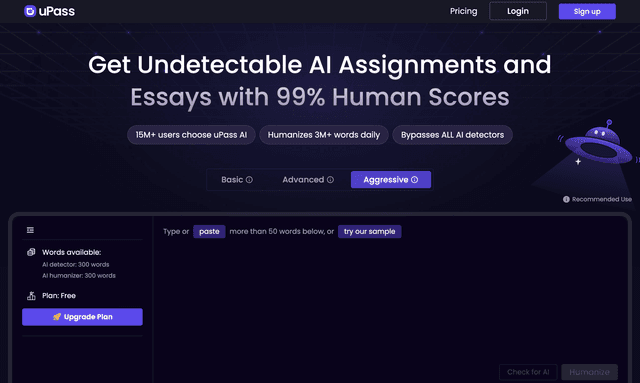Image resolution: width=640 pixels, height=383 pixels.
Task: Open the Pricing page
Action: (x=463, y=11)
